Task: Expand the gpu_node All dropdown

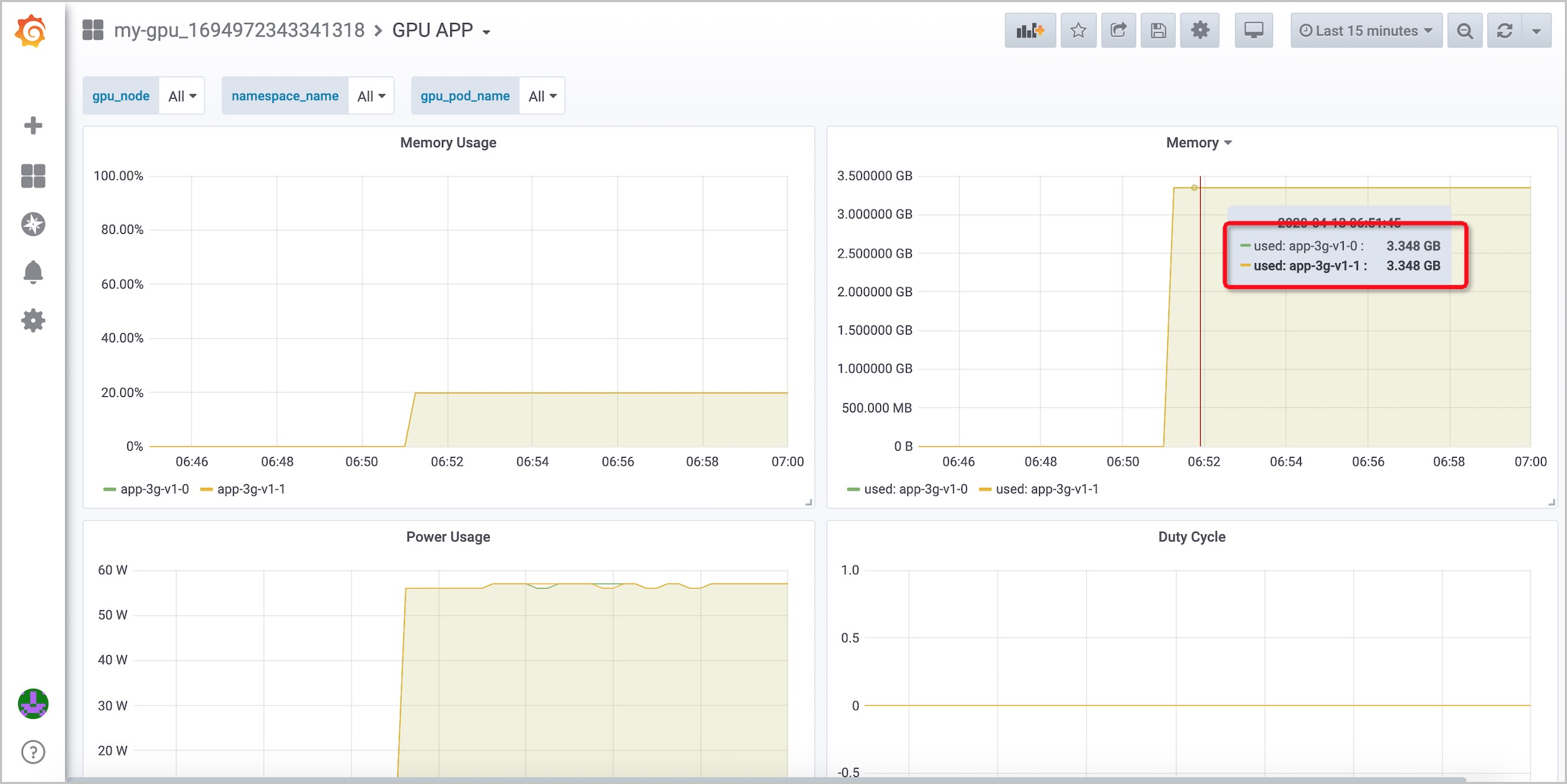Action: coord(181,95)
